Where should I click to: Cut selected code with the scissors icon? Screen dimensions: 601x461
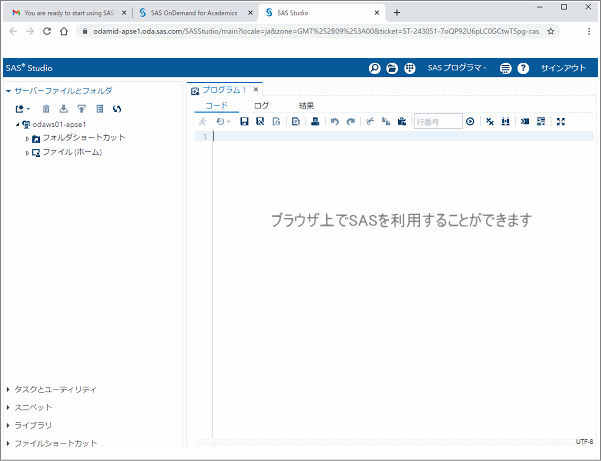369,121
